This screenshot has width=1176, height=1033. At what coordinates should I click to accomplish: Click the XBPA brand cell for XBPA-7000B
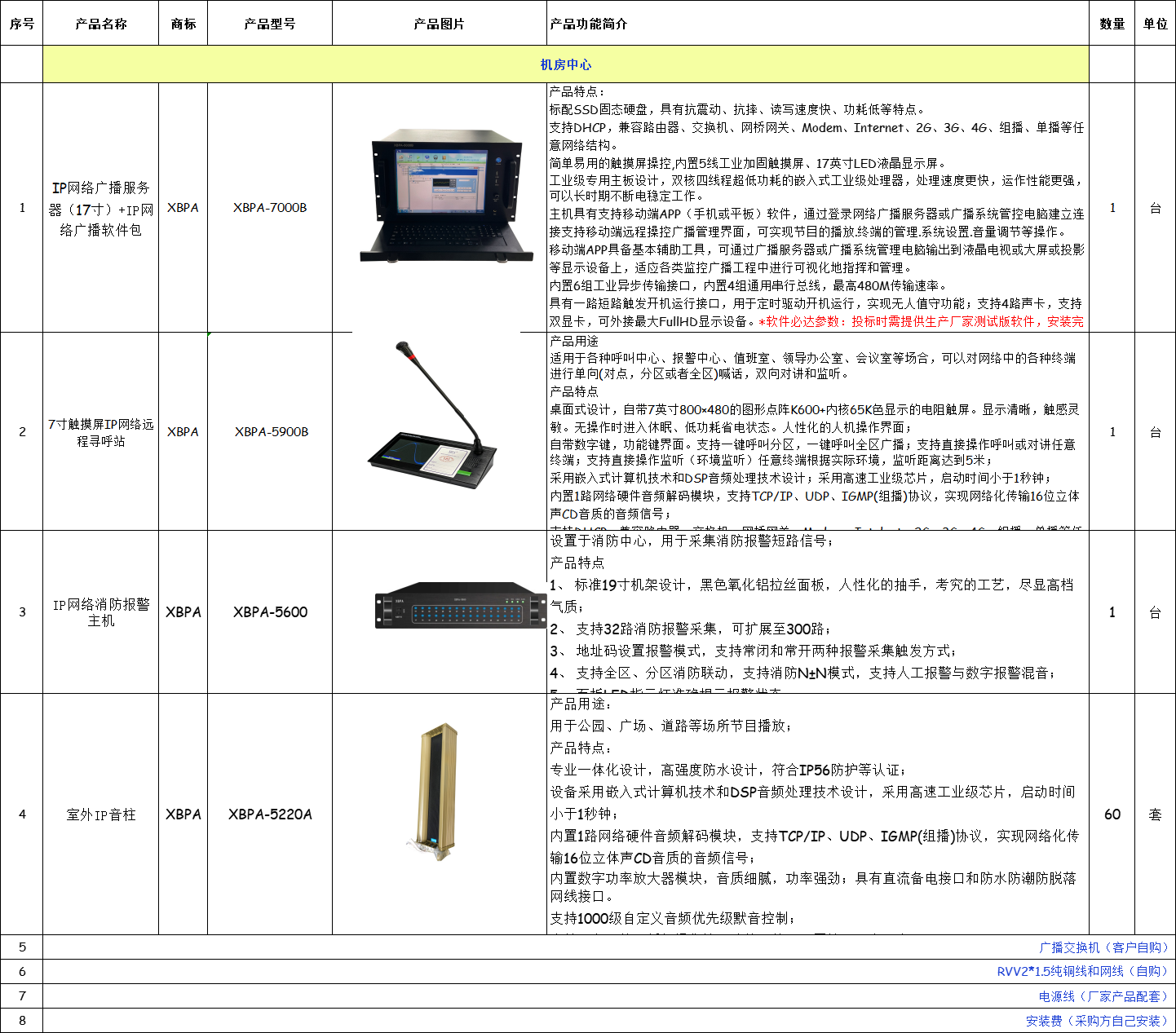tap(183, 208)
